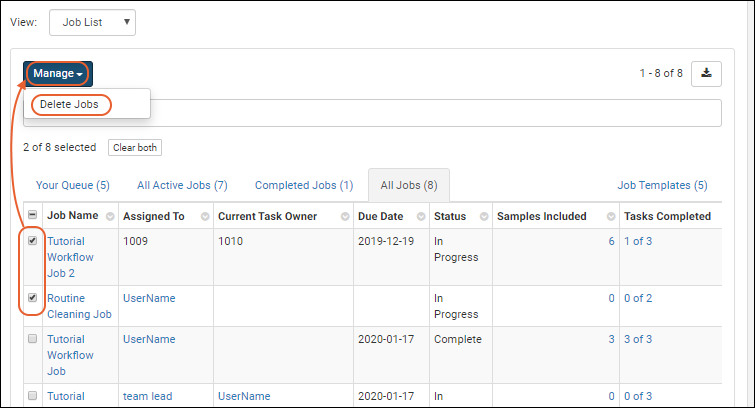The height and width of the screenshot is (408, 755).
Task: Switch to the Completed Jobs (1) tab
Action: (303, 185)
